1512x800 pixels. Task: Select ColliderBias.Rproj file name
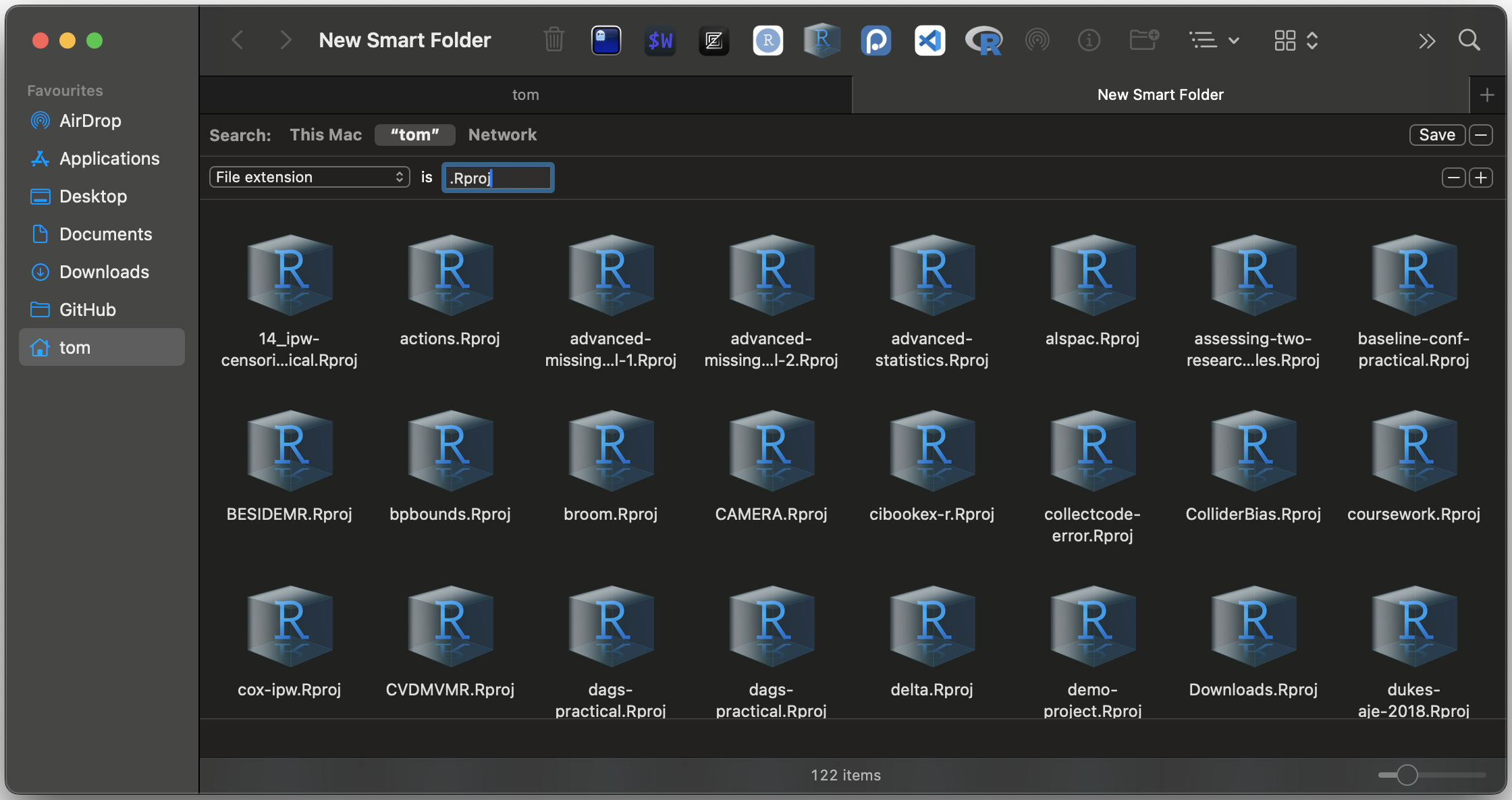[x=1253, y=514]
